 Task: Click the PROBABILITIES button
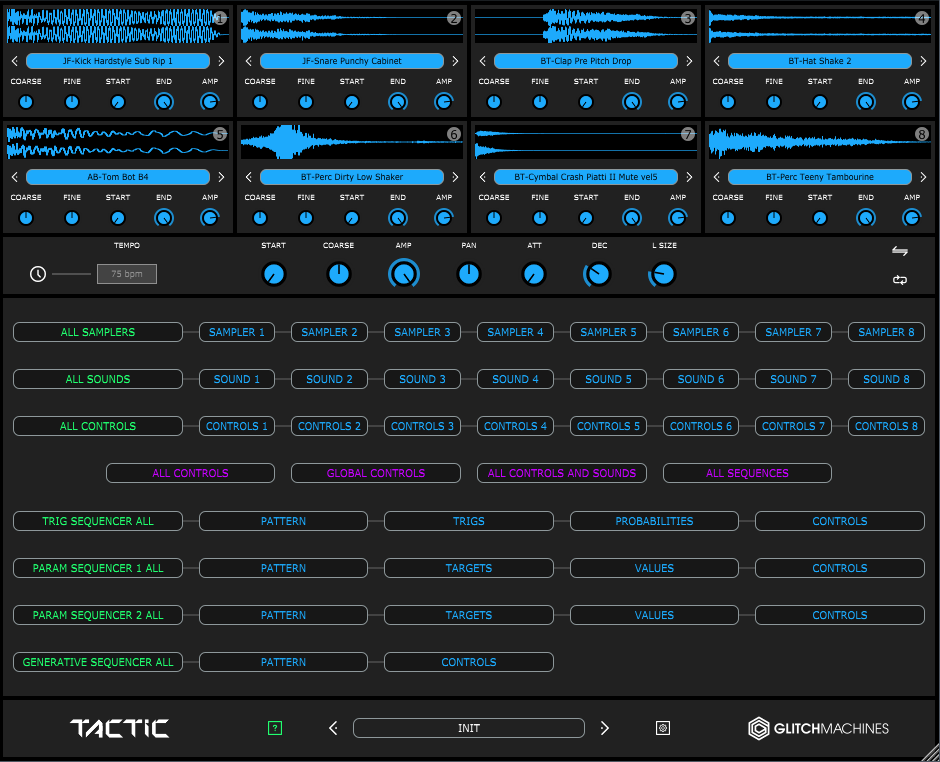(x=654, y=521)
